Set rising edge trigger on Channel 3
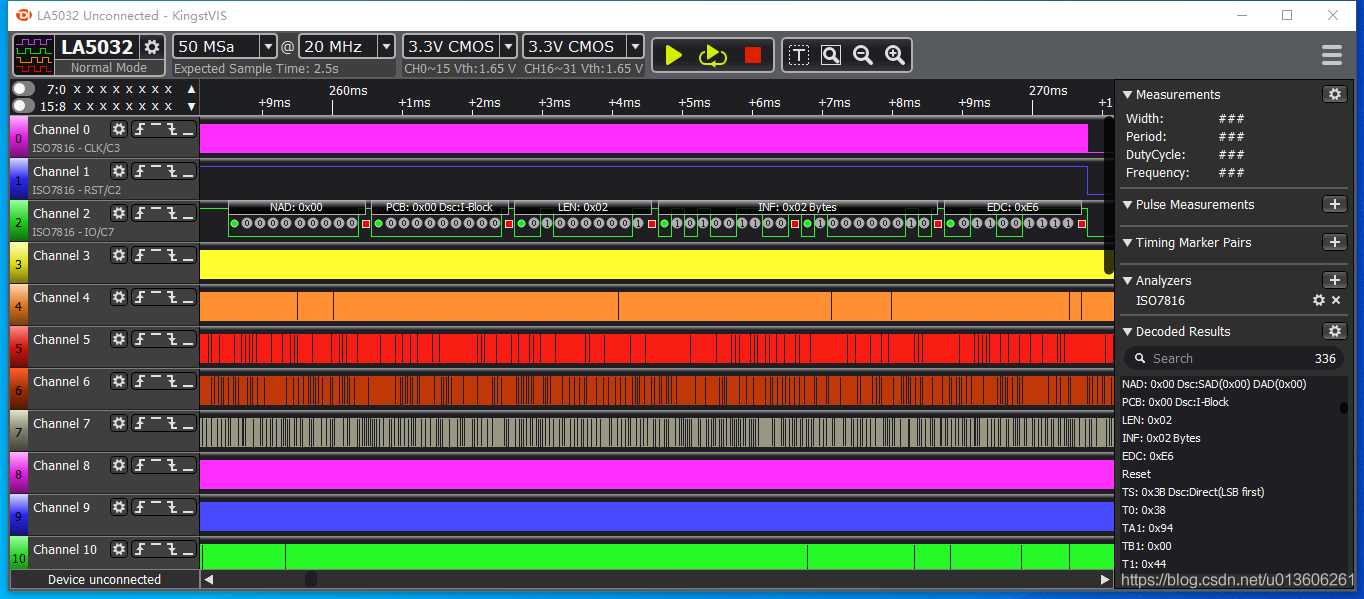 tap(140, 255)
